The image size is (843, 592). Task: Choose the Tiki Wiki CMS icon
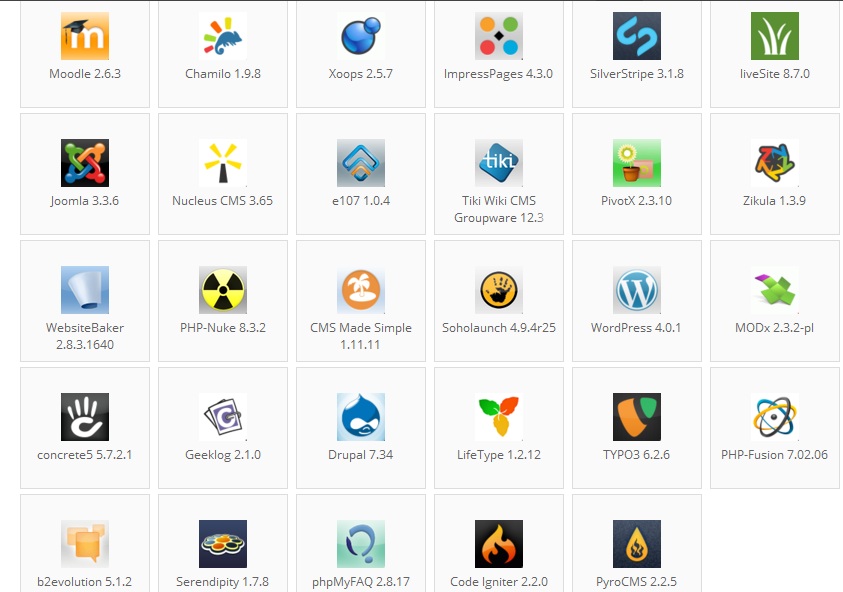[x=499, y=163]
